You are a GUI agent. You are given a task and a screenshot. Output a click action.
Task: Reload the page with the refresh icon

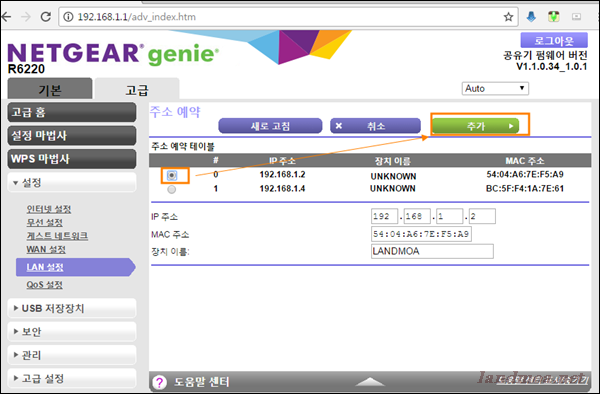tap(46, 17)
